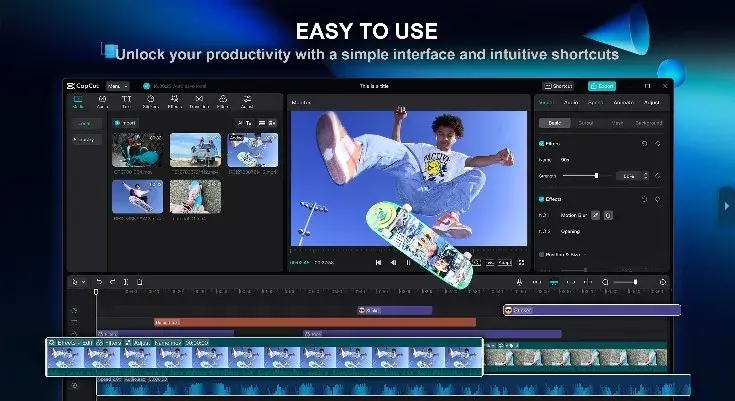735x401 pixels.
Task: Select the Text tool icon
Action: [x=127, y=101]
